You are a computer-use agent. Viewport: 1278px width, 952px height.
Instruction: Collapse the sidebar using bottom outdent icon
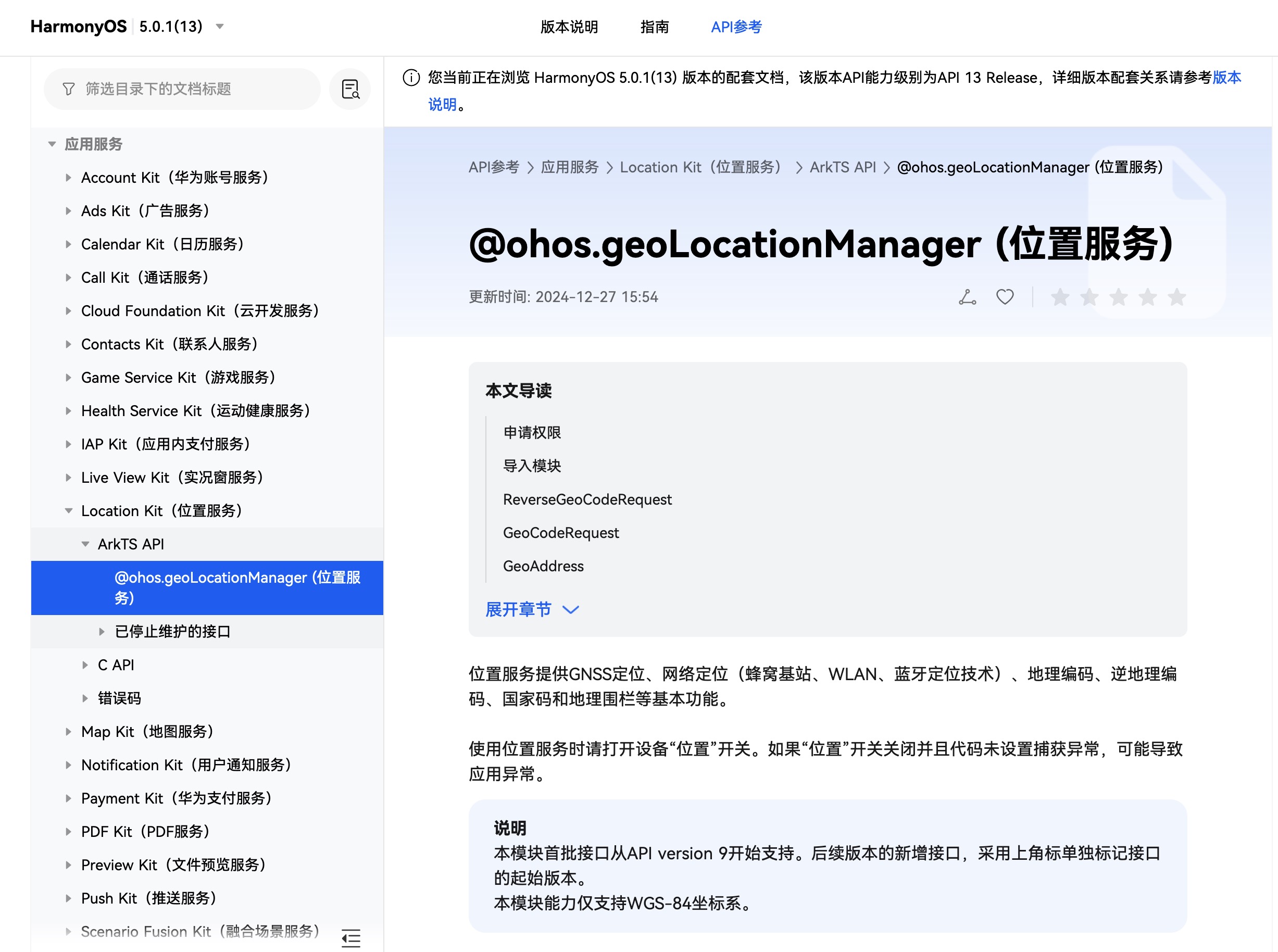click(x=350, y=937)
